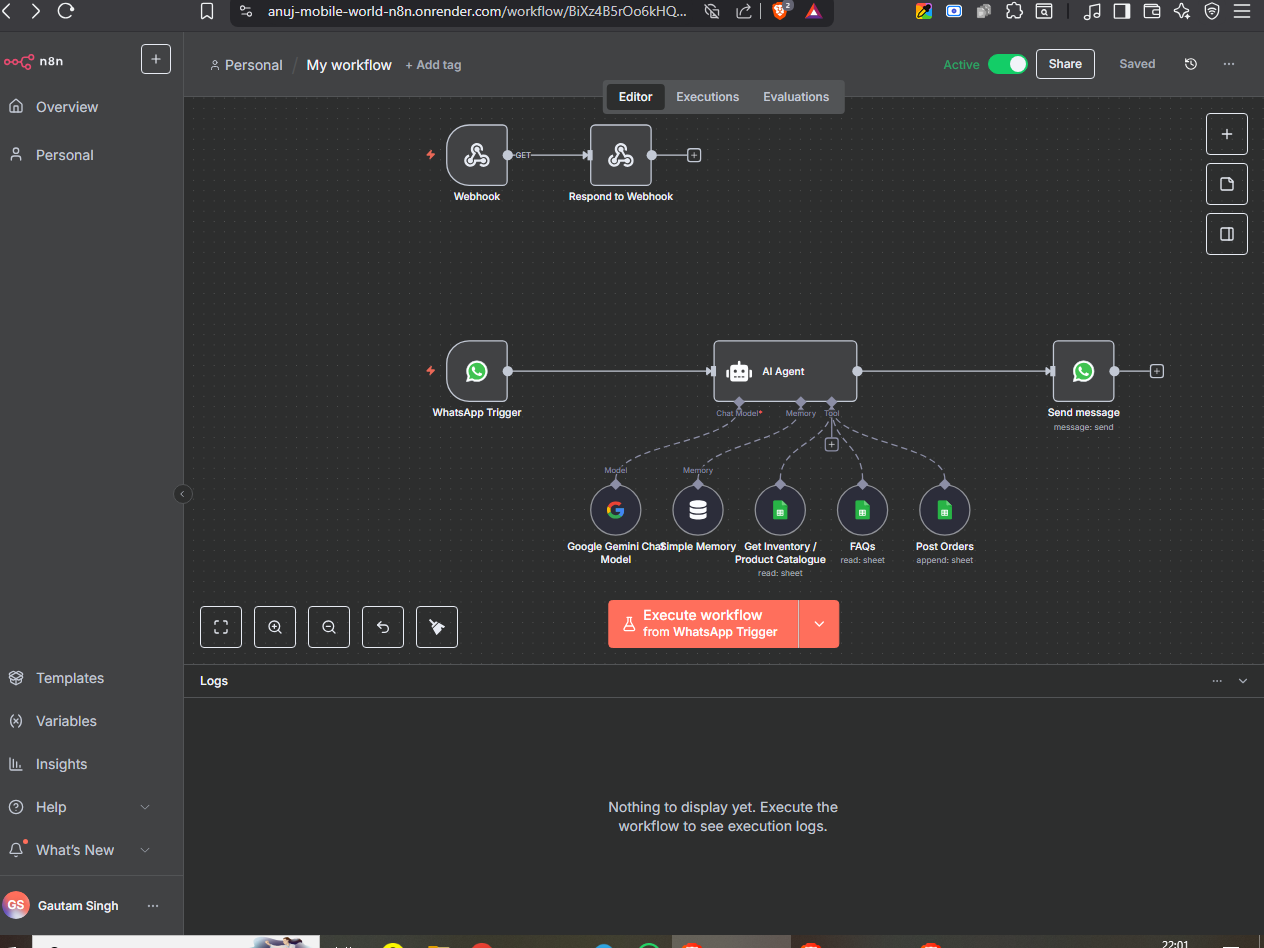The width and height of the screenshot is (1264, 948).
Task: Zoom in on the canvas
Action: (x=275, y=627)
